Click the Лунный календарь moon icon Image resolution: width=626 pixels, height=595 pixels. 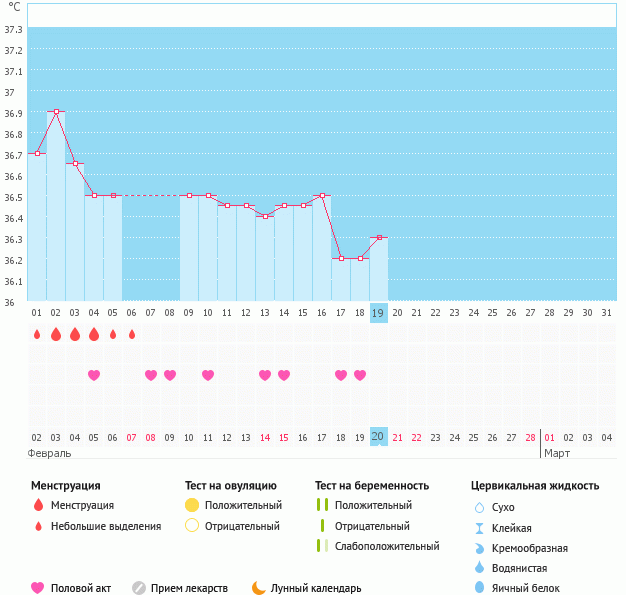(x=259, y=588)
